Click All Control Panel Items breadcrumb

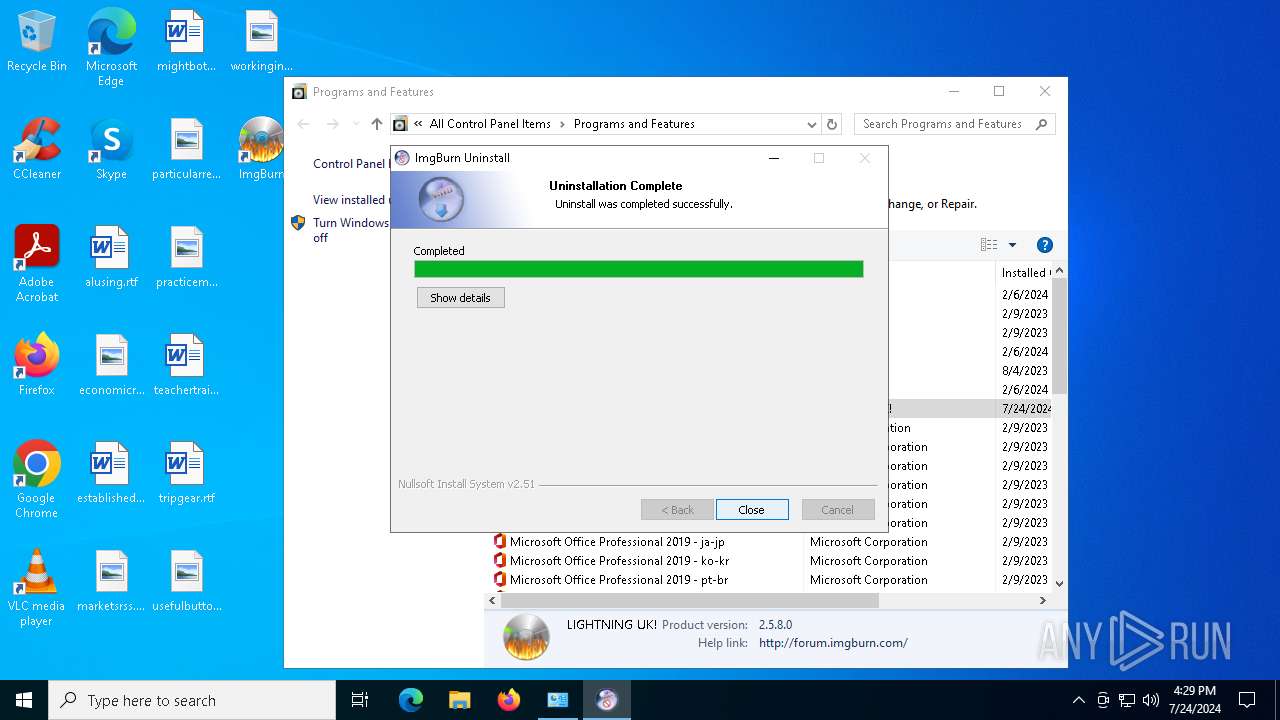tap(490, 124)
